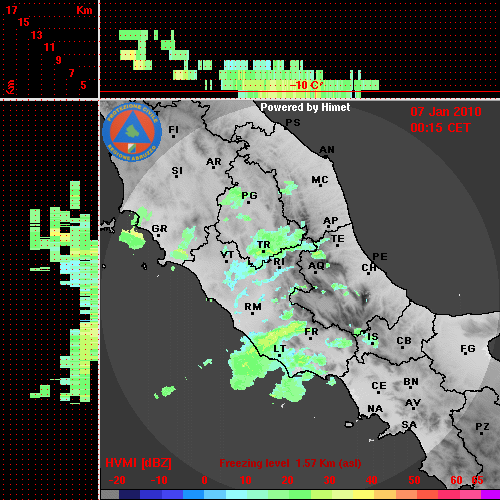This screenshot has height=500, width=500.
Task: Click the 13 km height axis label
Action: 37,35
